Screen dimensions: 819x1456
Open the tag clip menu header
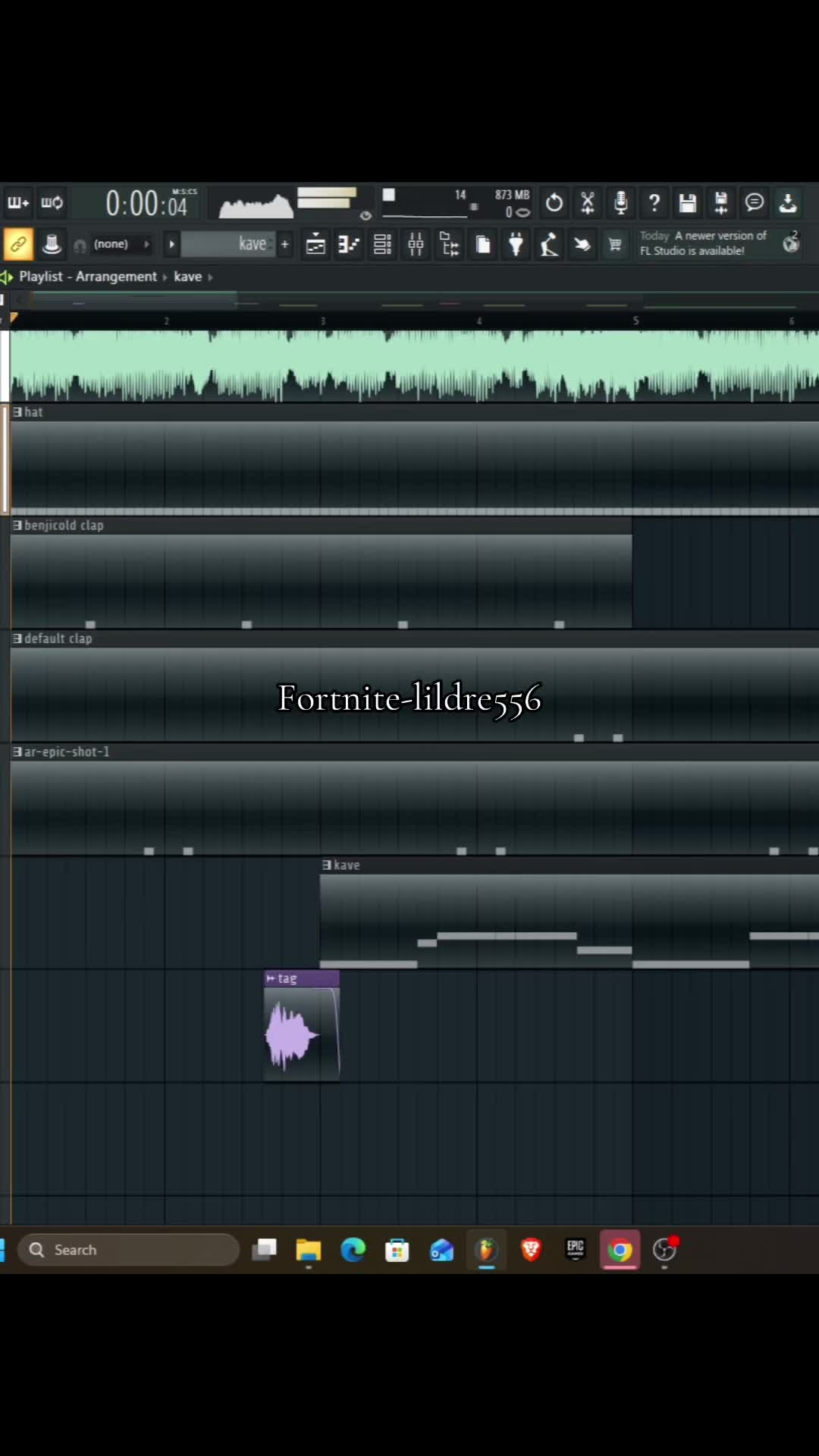pos(302,979)
